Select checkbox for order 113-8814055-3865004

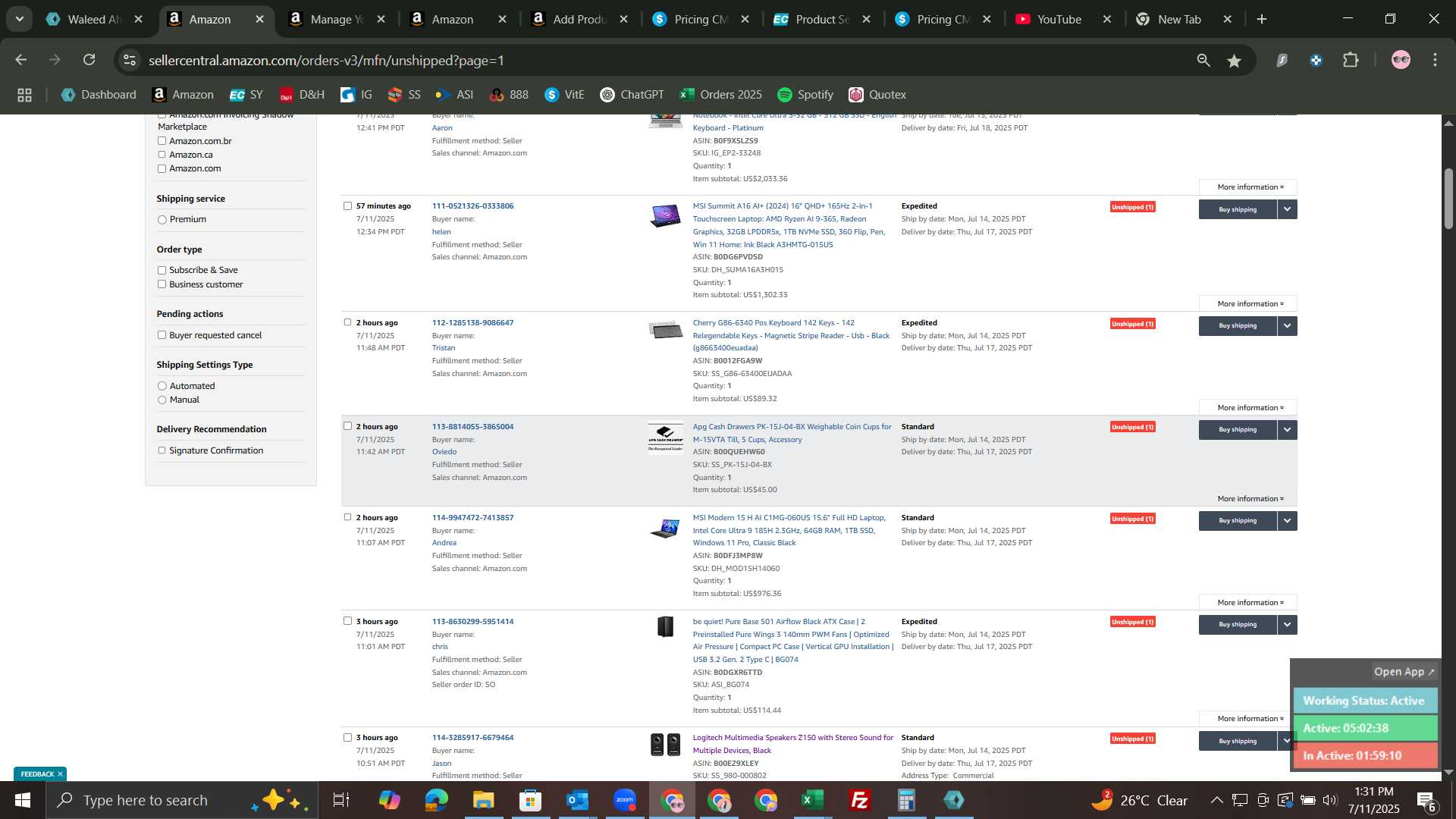[347, 426]
